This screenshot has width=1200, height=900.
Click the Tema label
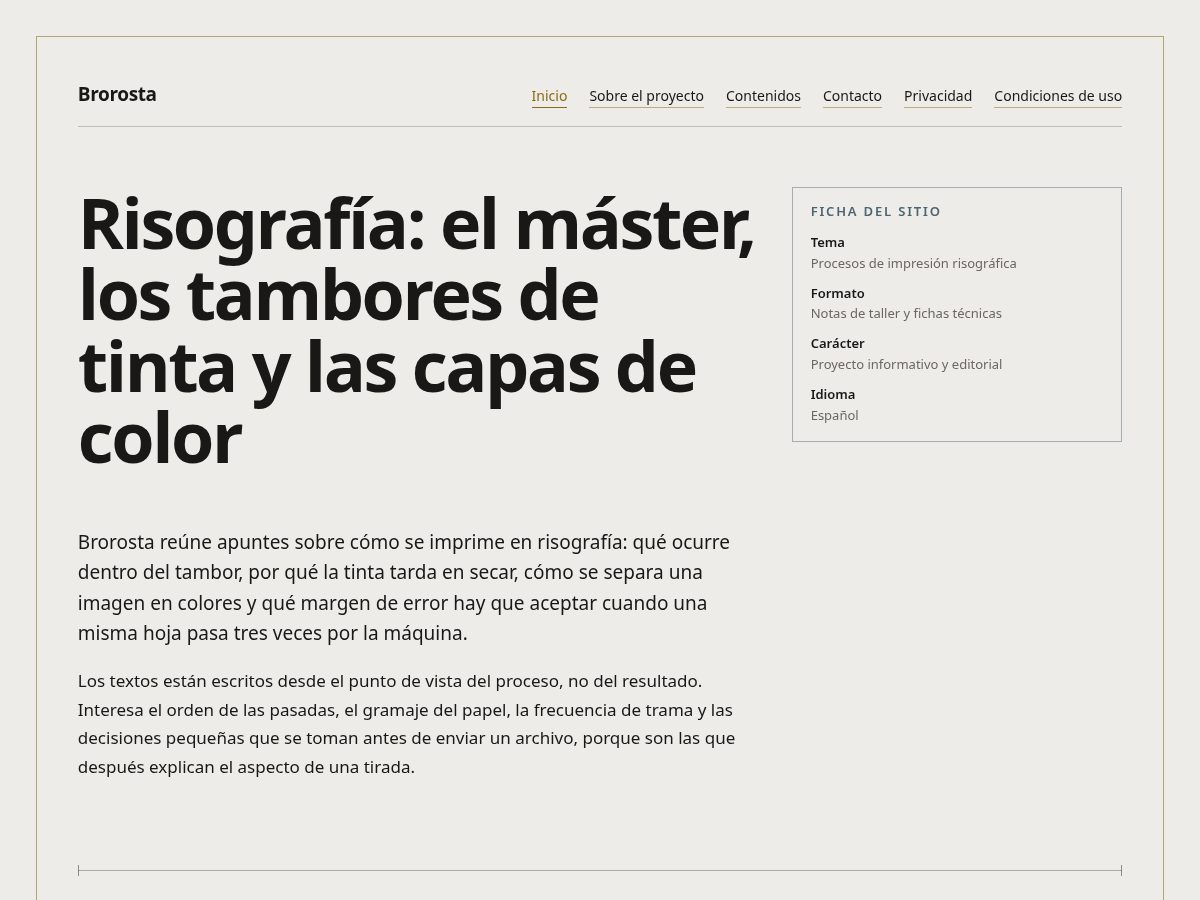(x=828, y=242)
